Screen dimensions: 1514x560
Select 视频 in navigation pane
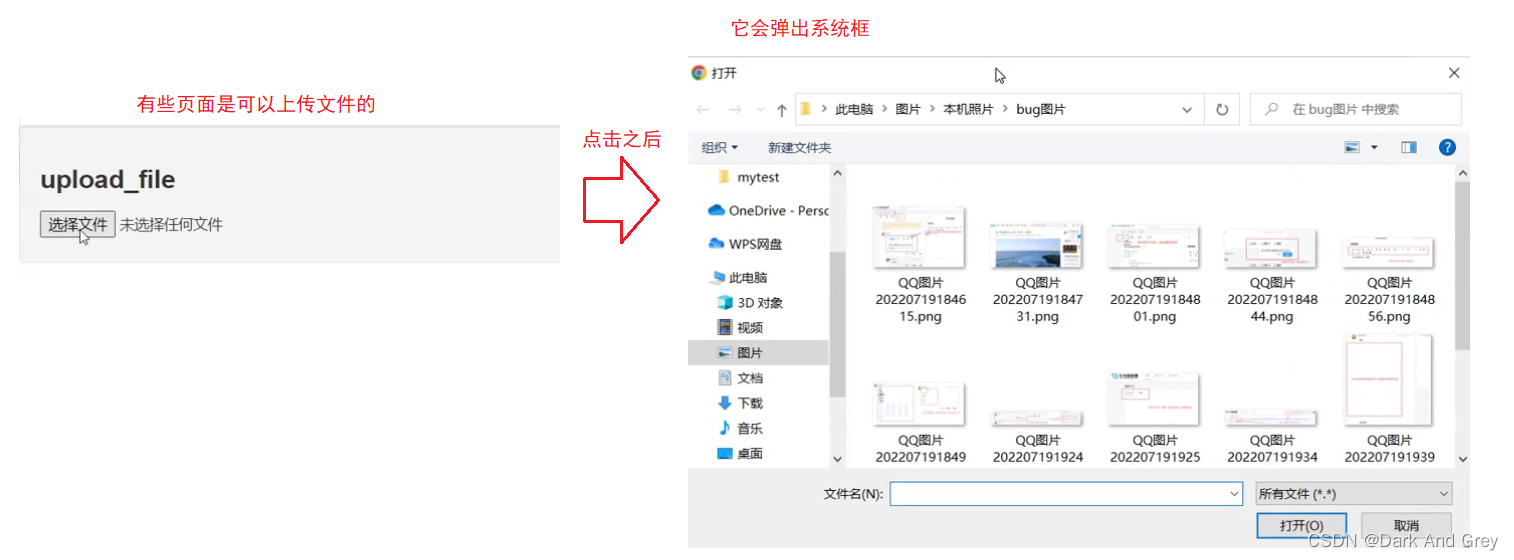coord(740,328)
